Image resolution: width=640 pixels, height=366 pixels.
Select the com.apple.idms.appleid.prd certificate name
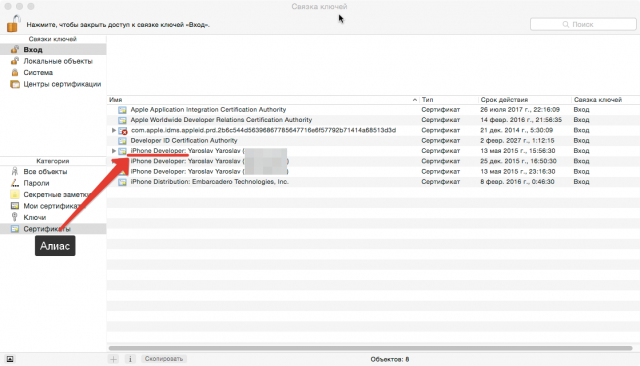click(x=263, y=130)
